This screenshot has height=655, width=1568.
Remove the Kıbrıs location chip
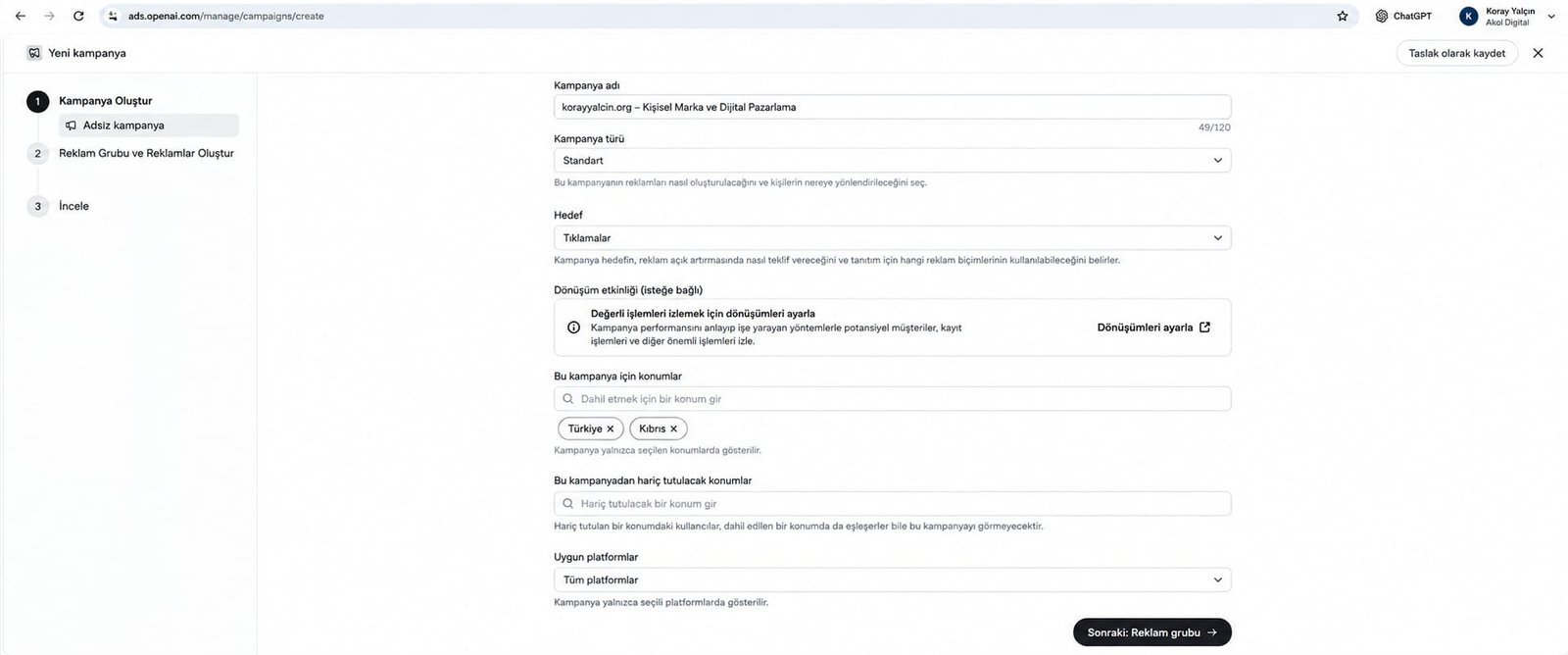[673, 428]
